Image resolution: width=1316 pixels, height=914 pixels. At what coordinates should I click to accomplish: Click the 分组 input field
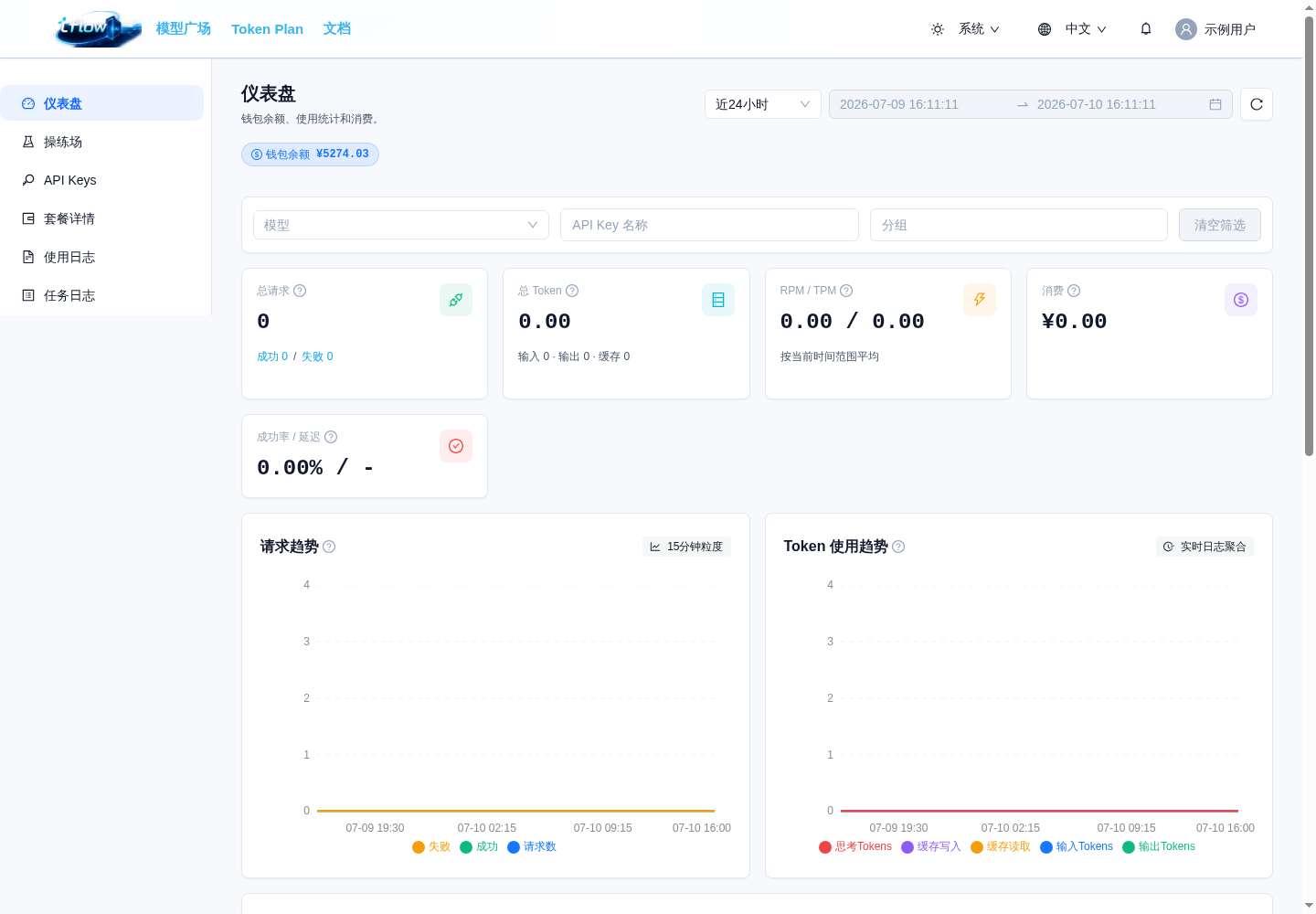point(1019,225)
